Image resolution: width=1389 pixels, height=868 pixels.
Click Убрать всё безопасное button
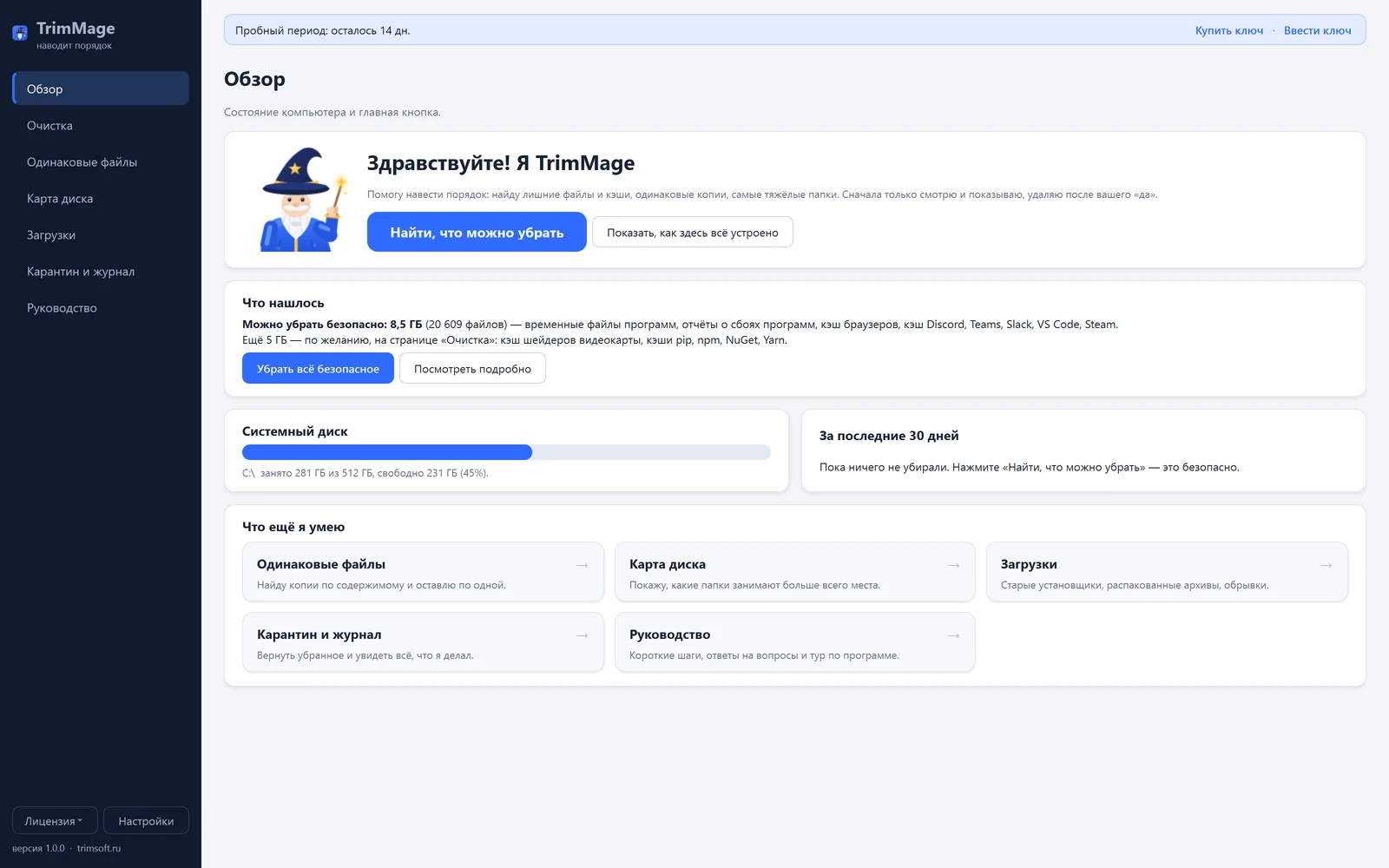pos(318,368)
